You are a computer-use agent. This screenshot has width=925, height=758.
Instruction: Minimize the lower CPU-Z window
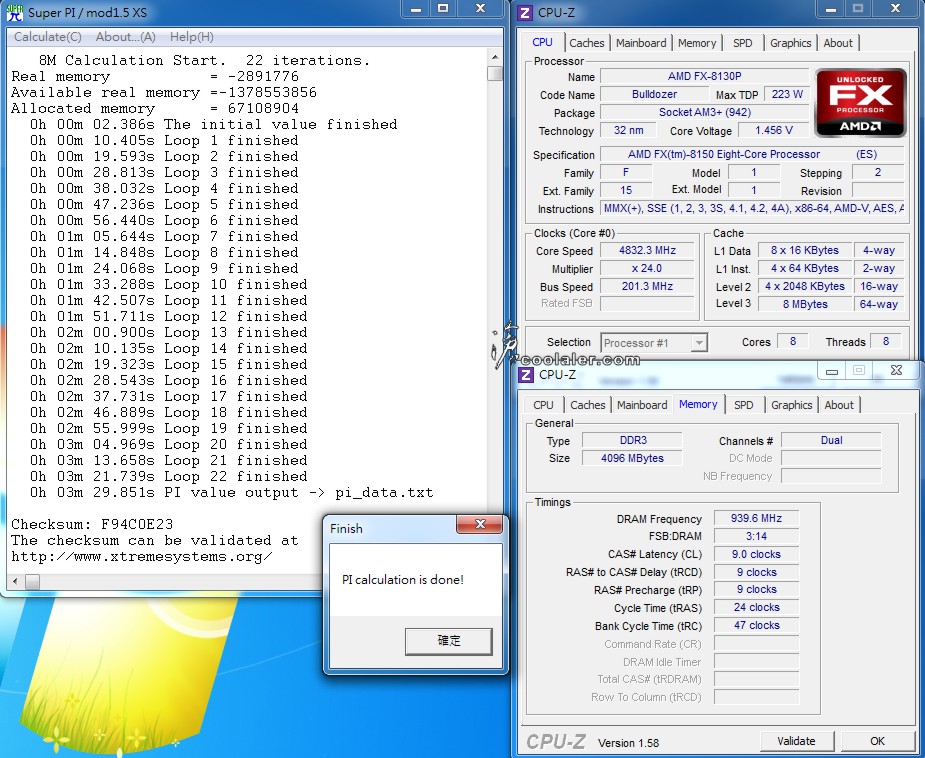click(832, 370)
